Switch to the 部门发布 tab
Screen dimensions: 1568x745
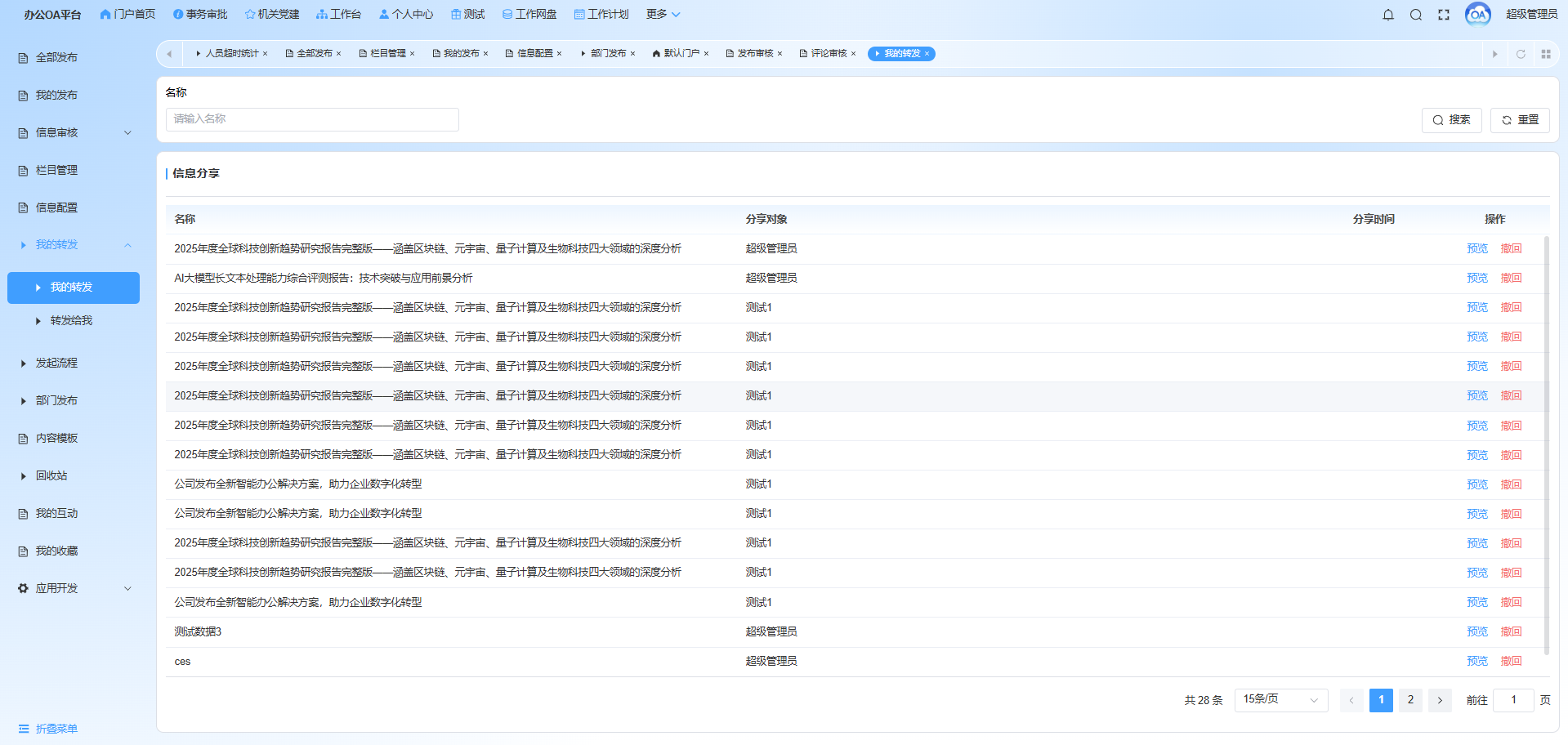click(607, 54)
